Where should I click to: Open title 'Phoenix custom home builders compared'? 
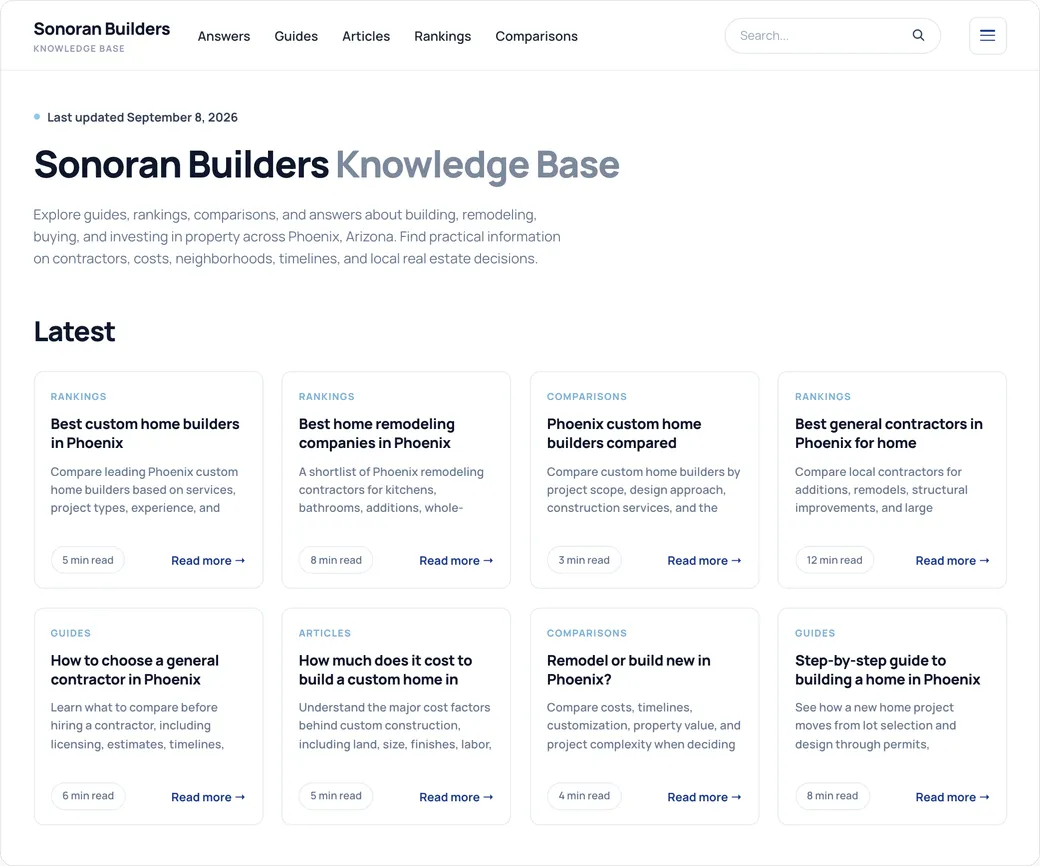coord(623,433)
